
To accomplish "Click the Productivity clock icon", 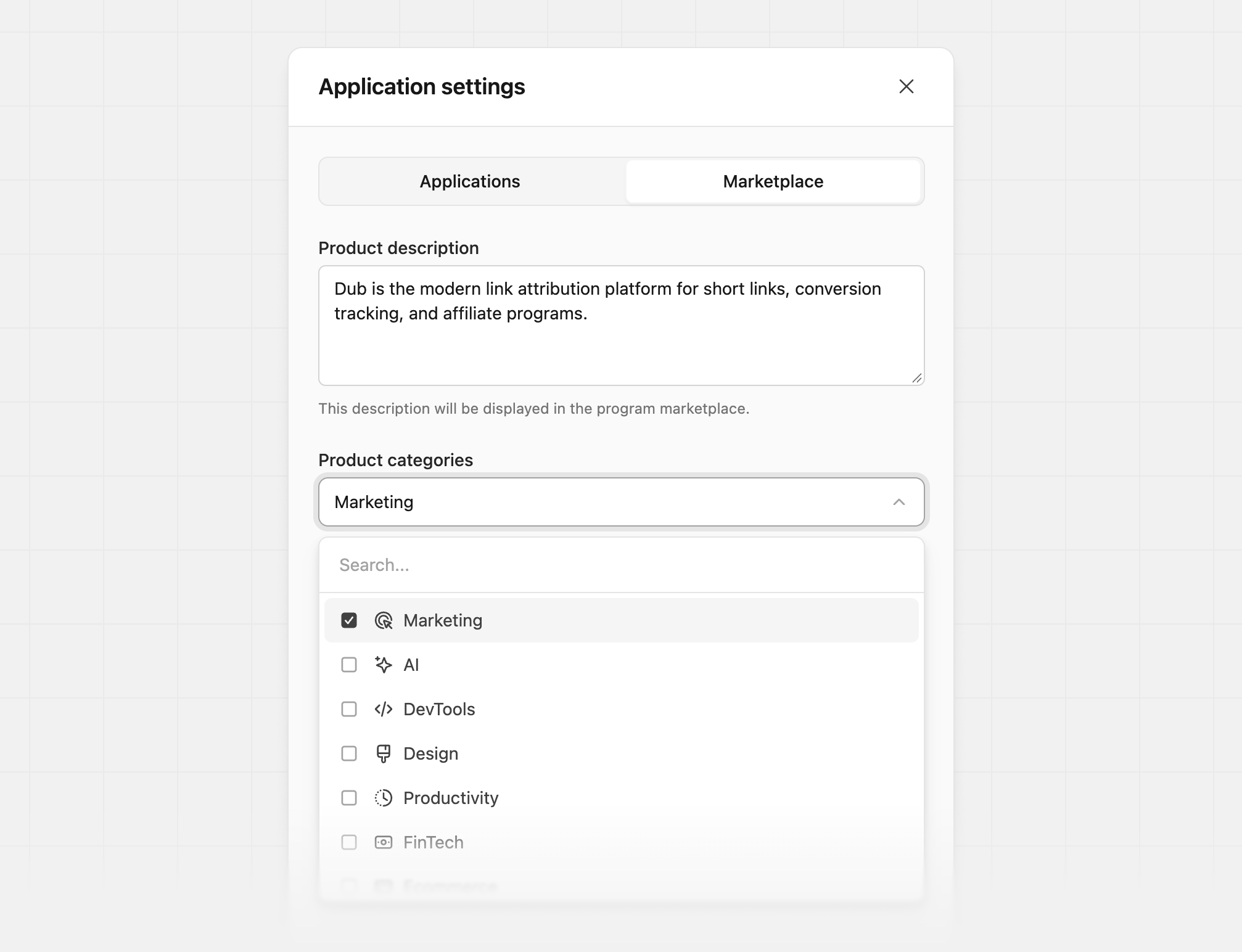I will coord(384,798).
